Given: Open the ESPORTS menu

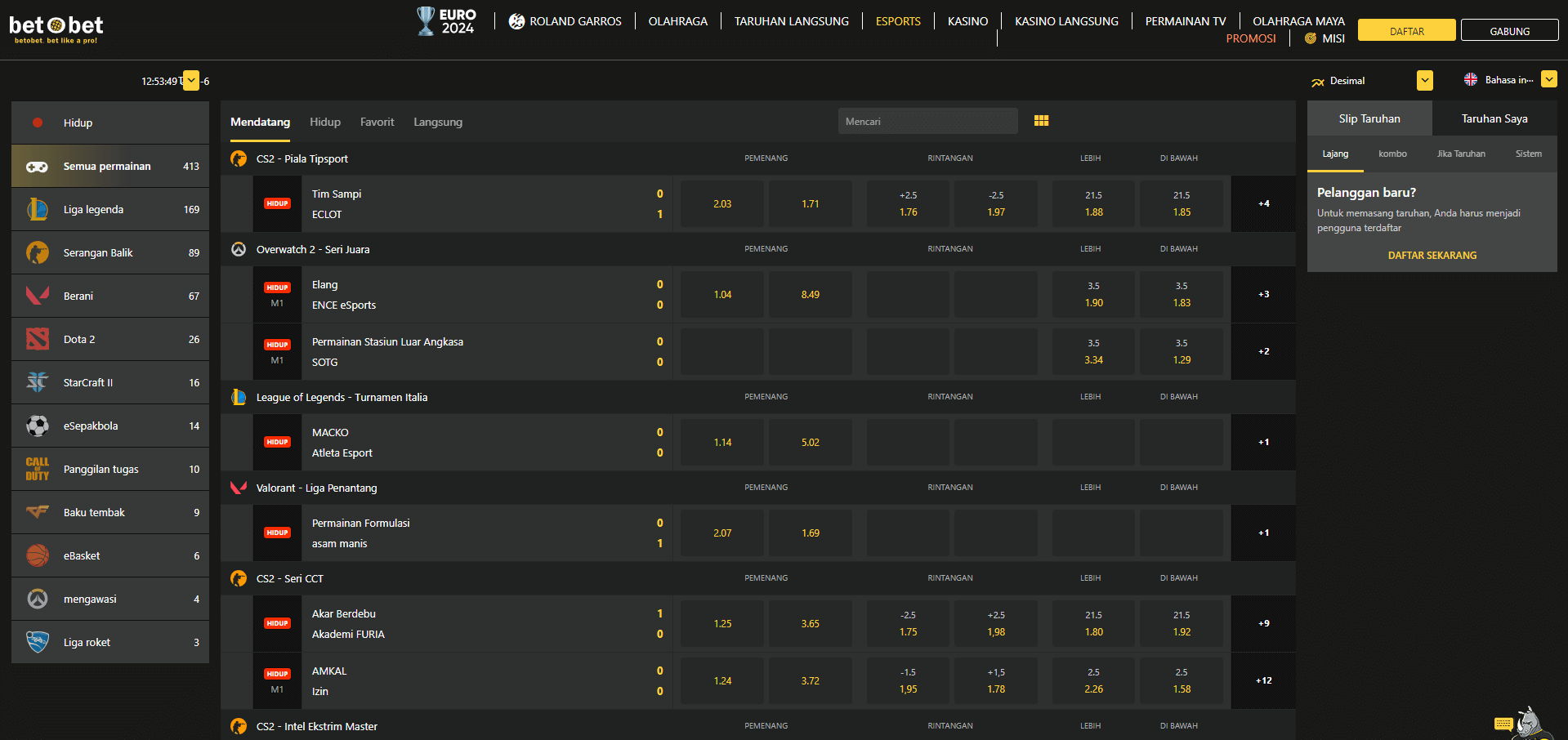Looking at the screenshot, I should 898,21.
